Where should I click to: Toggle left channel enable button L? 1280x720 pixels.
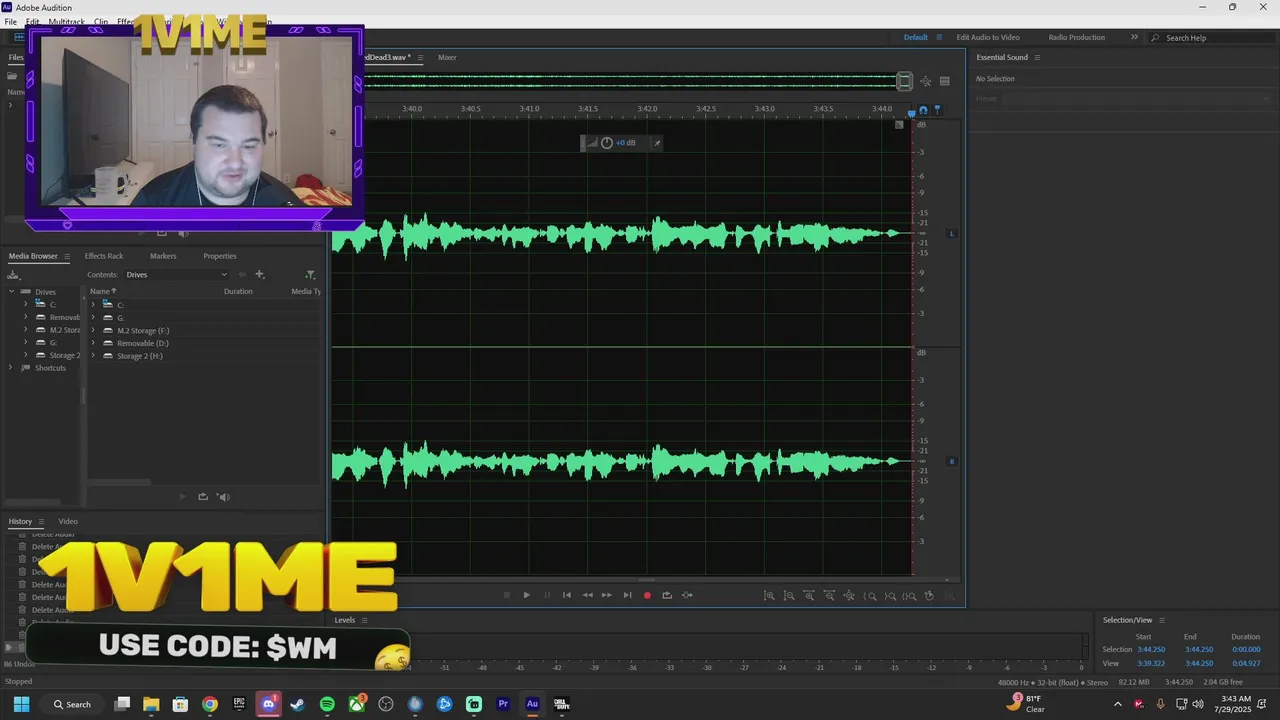(952, 233)
